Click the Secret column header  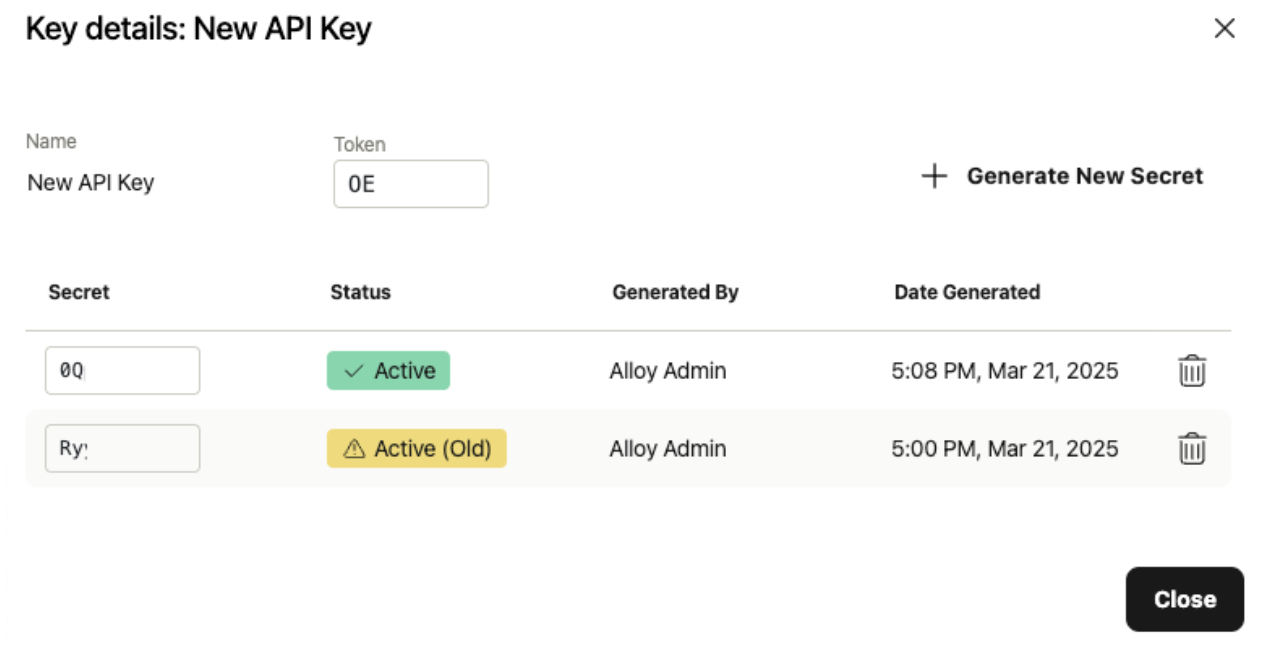coord(79,292)
